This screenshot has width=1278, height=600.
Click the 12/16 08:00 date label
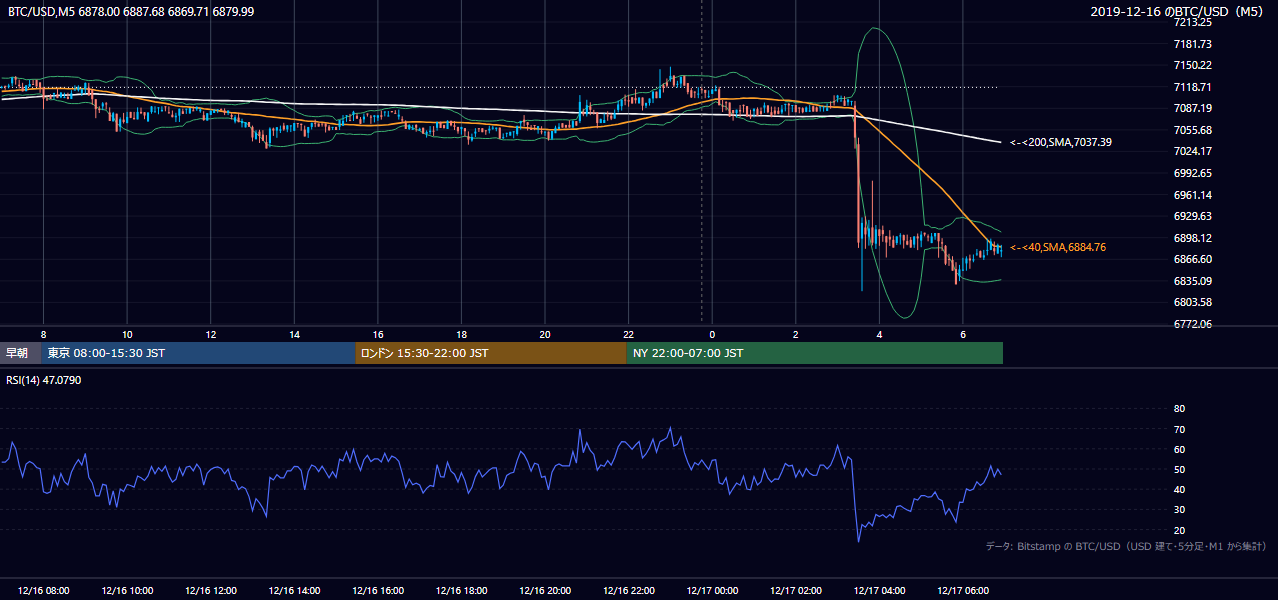(x=44, y=591)
